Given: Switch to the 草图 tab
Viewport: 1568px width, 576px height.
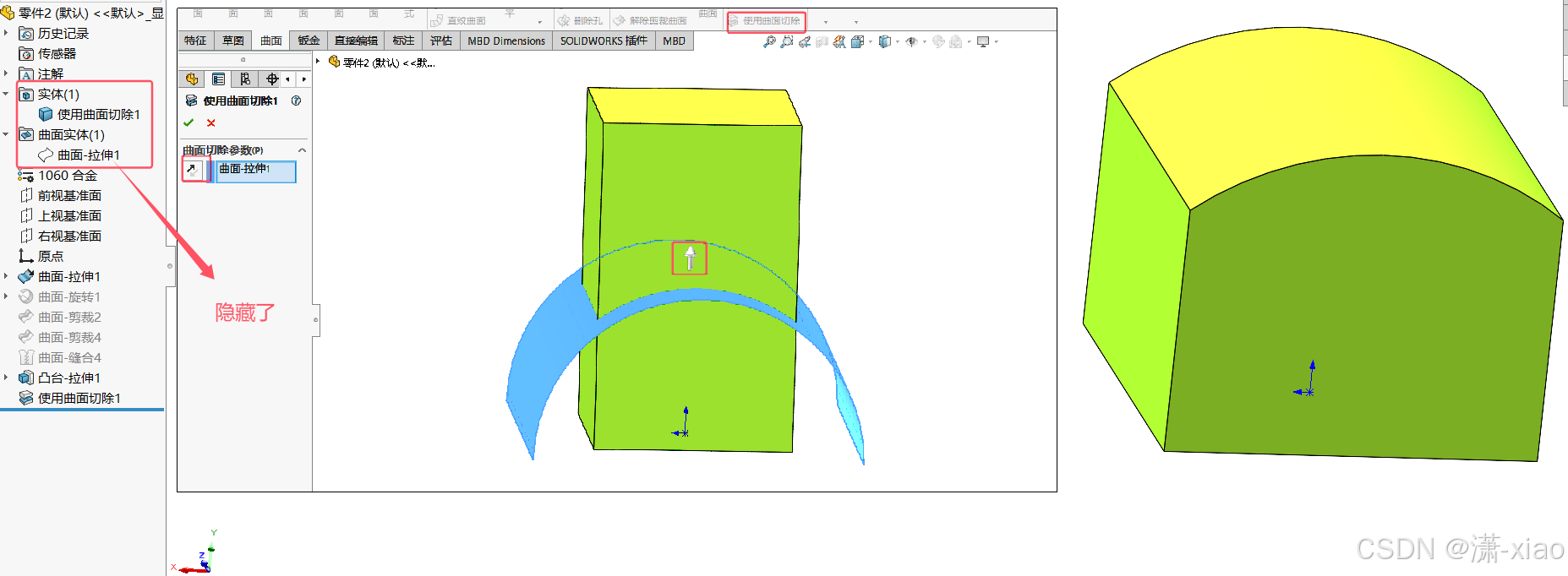Looking at the screenshot, I should pos(233,41).
